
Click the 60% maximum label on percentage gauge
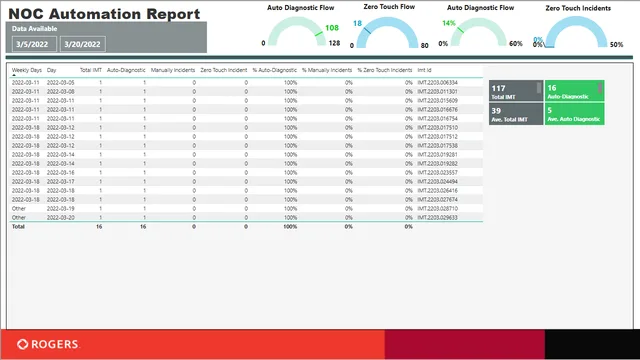tap(516, 43)
